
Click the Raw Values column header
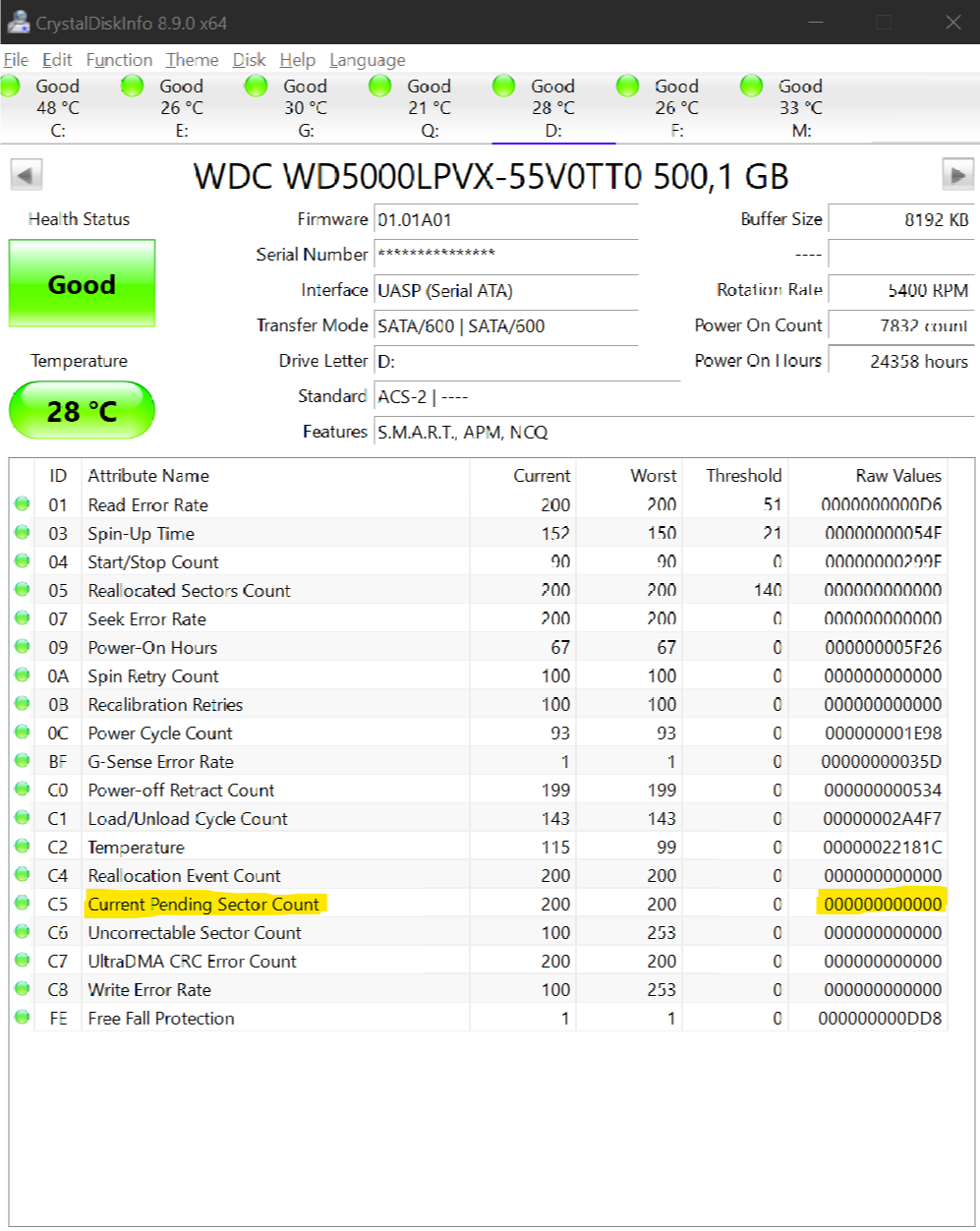[x=898, y=475]
